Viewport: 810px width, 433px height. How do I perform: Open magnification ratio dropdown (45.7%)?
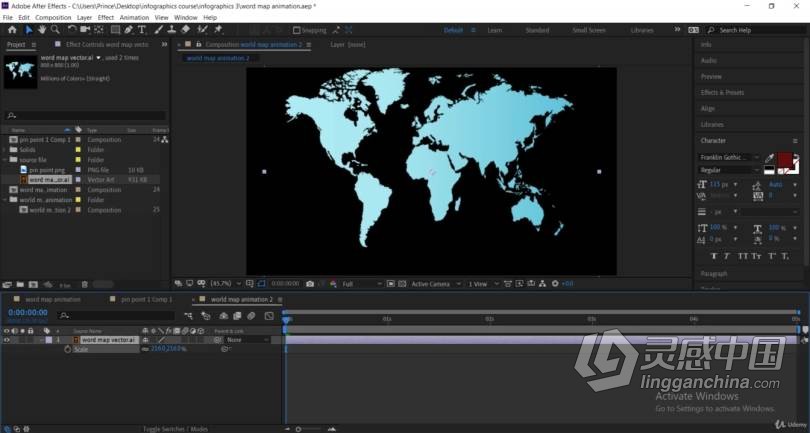click(x=225, y=284)
